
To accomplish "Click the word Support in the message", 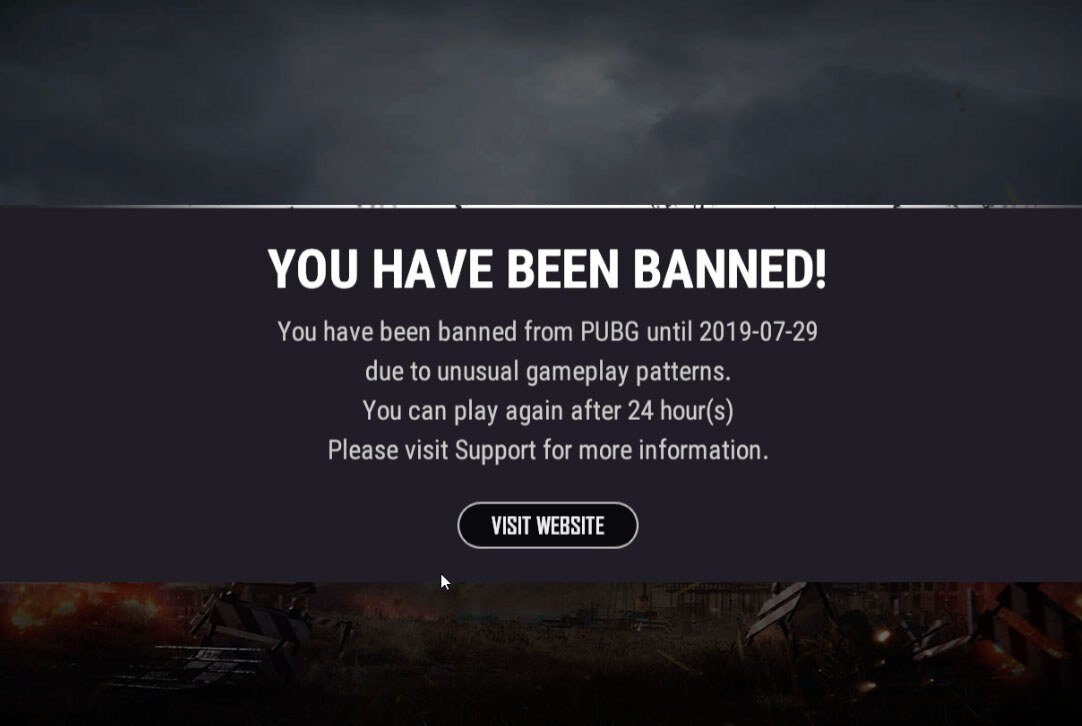I will [x=495, y=451].
